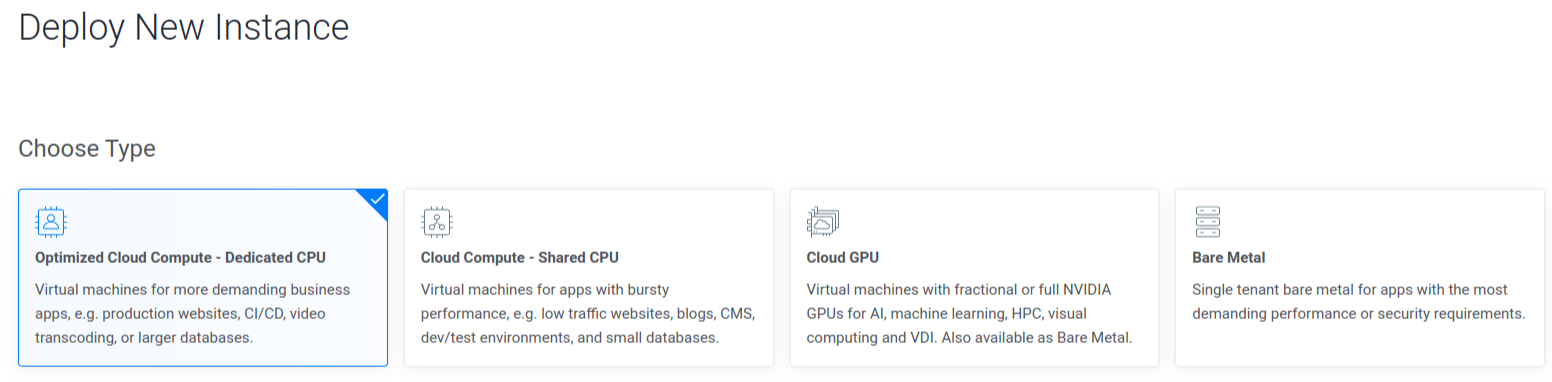Pick the Cloud GPU instance type
Image resolution: width=1552 pixels, height=382 pixels.
click(x=974, y=278)
